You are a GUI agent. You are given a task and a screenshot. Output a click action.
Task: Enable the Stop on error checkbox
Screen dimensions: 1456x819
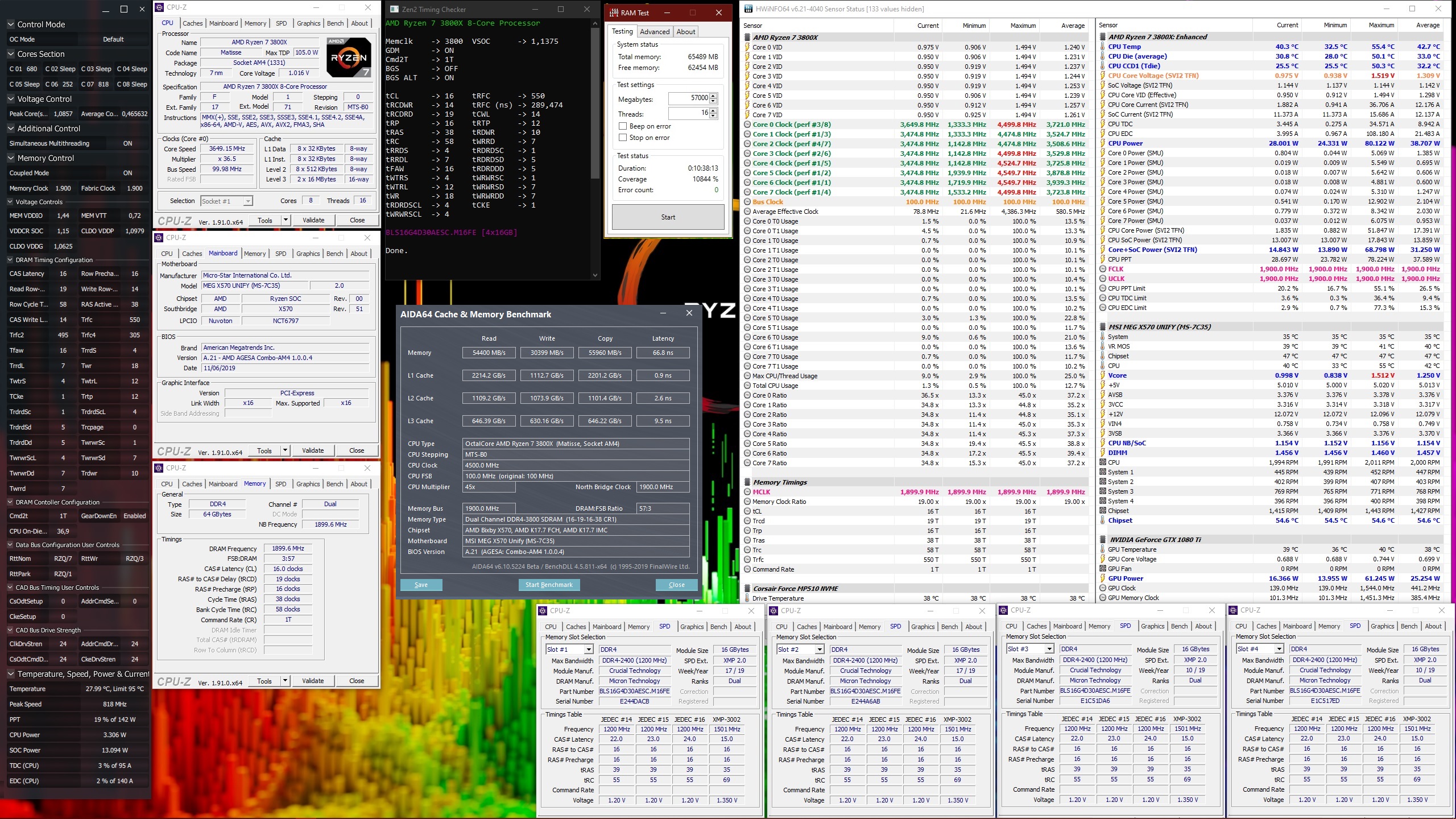point(623,138)
